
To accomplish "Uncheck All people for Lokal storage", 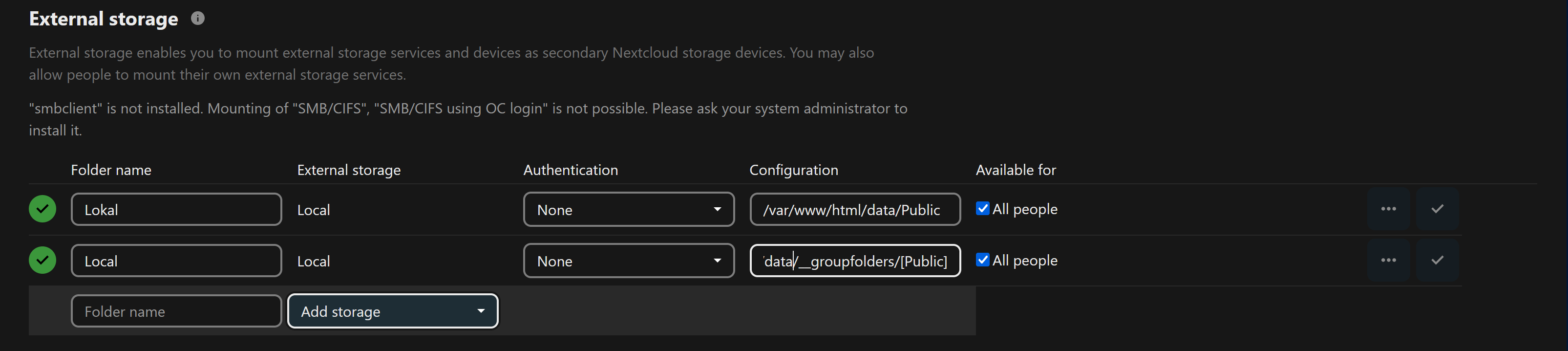I will pyautogui.click(x=982, y=208).
